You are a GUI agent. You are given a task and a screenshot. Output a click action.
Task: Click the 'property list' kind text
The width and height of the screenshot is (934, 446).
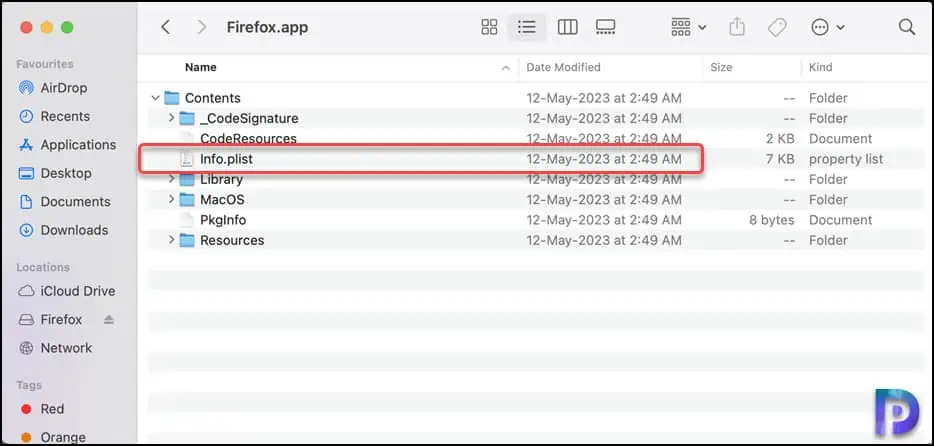(846, 160)
